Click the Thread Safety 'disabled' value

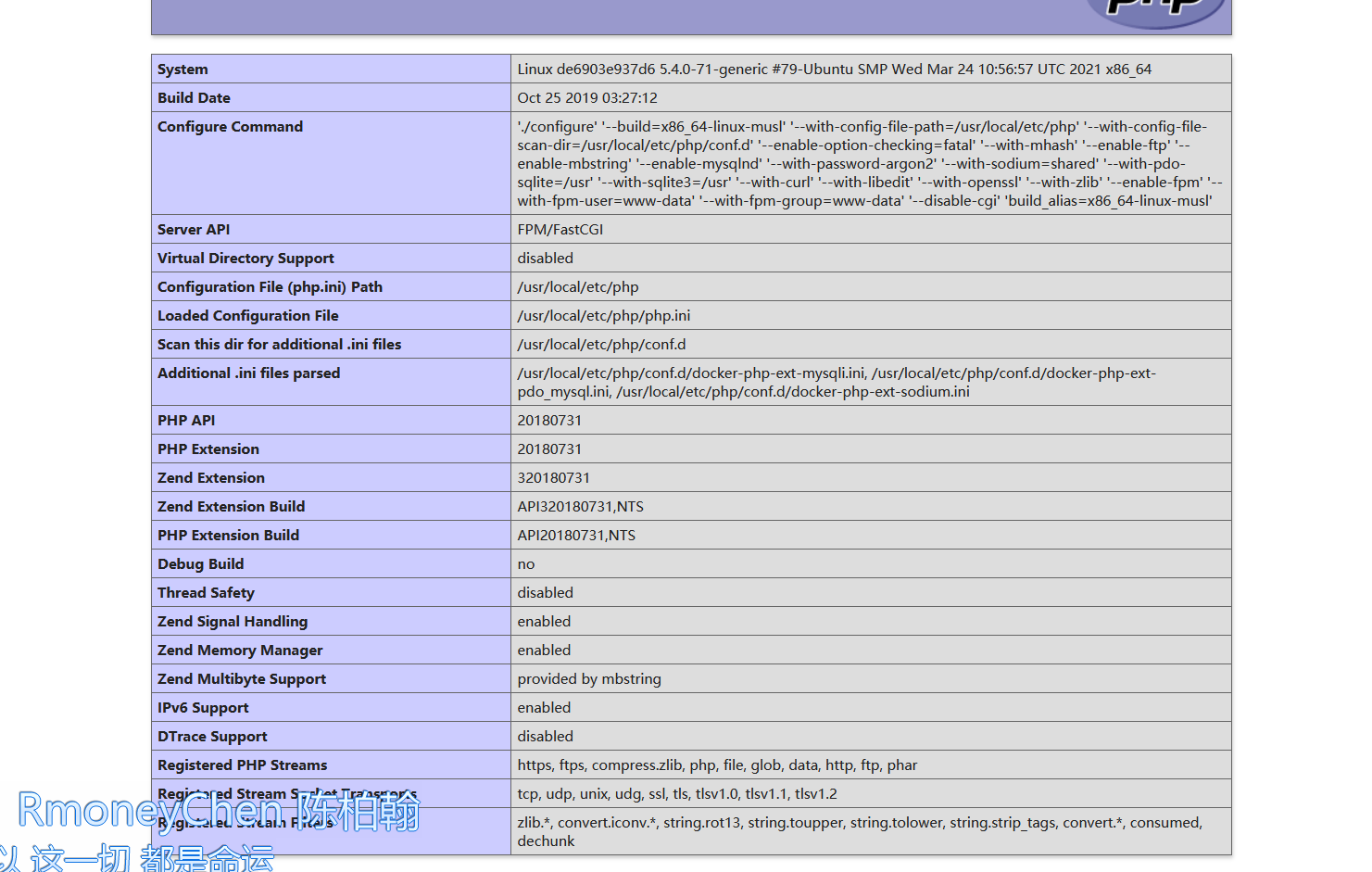545,593
